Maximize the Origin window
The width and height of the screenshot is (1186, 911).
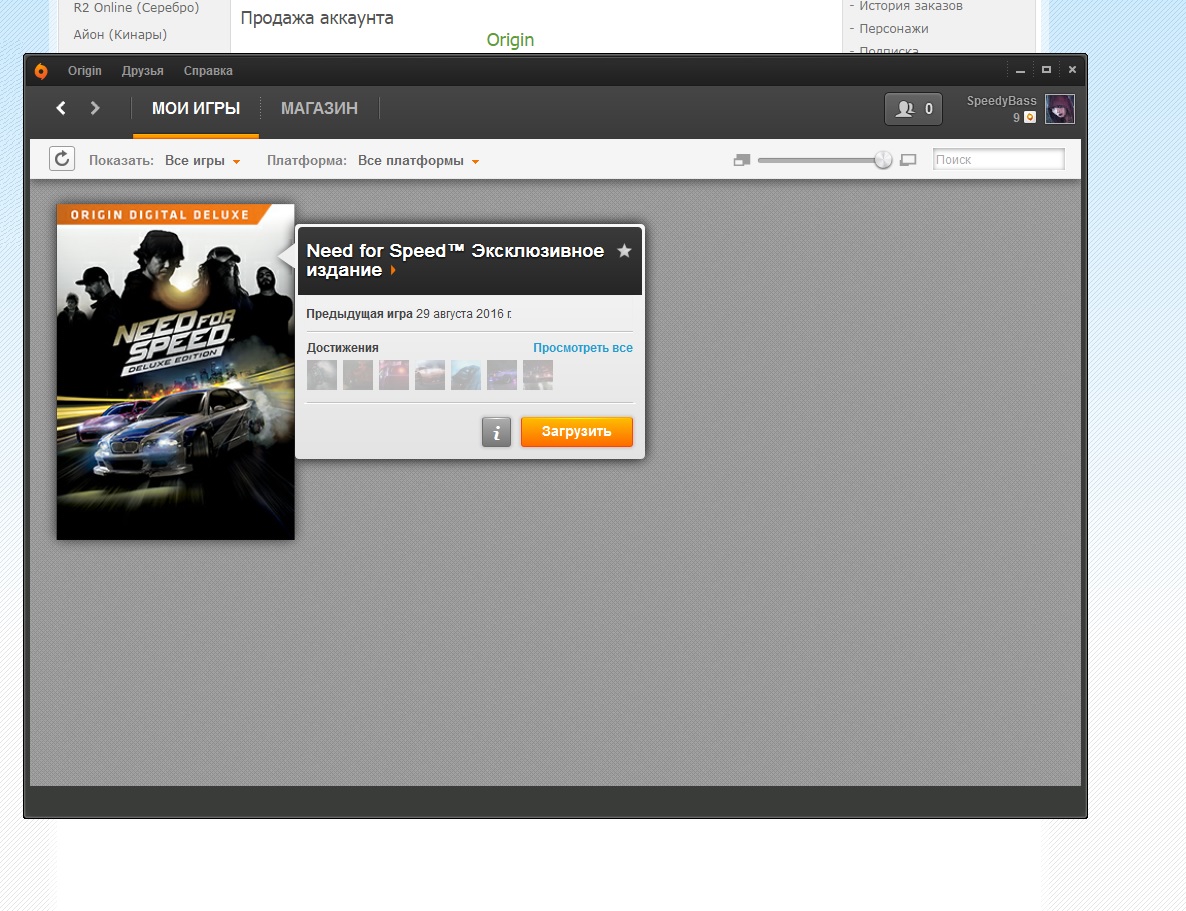point(1046,70)
